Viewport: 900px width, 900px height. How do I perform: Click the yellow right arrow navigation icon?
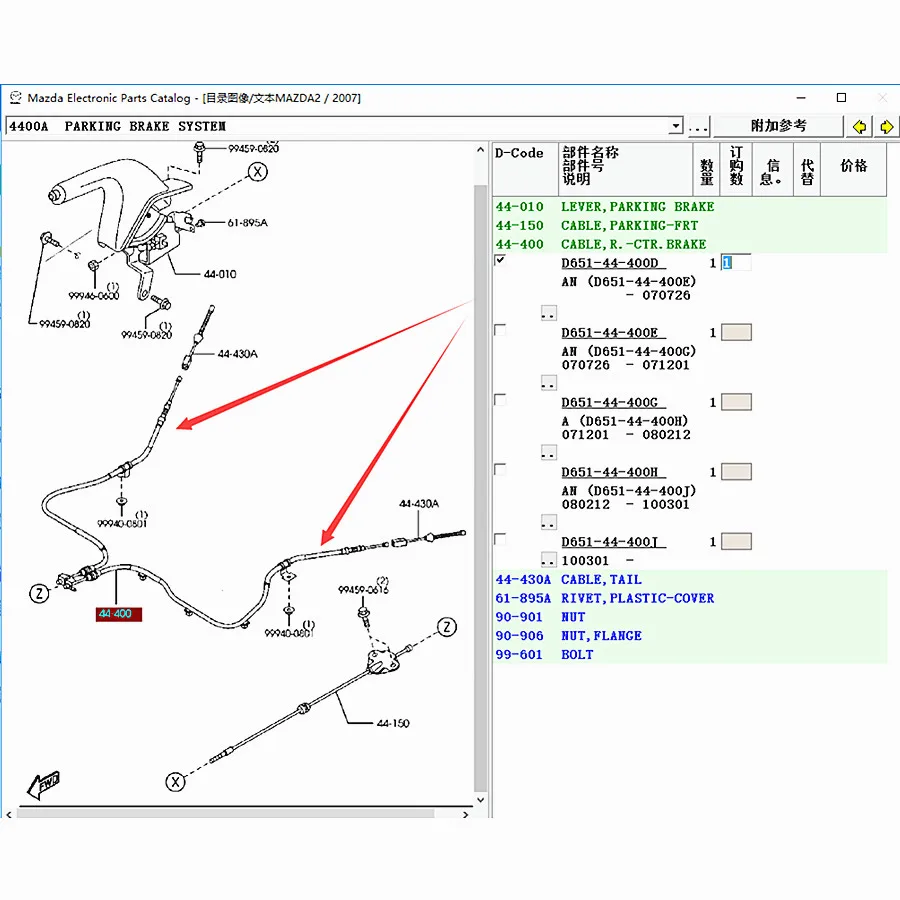coord(886,126)
